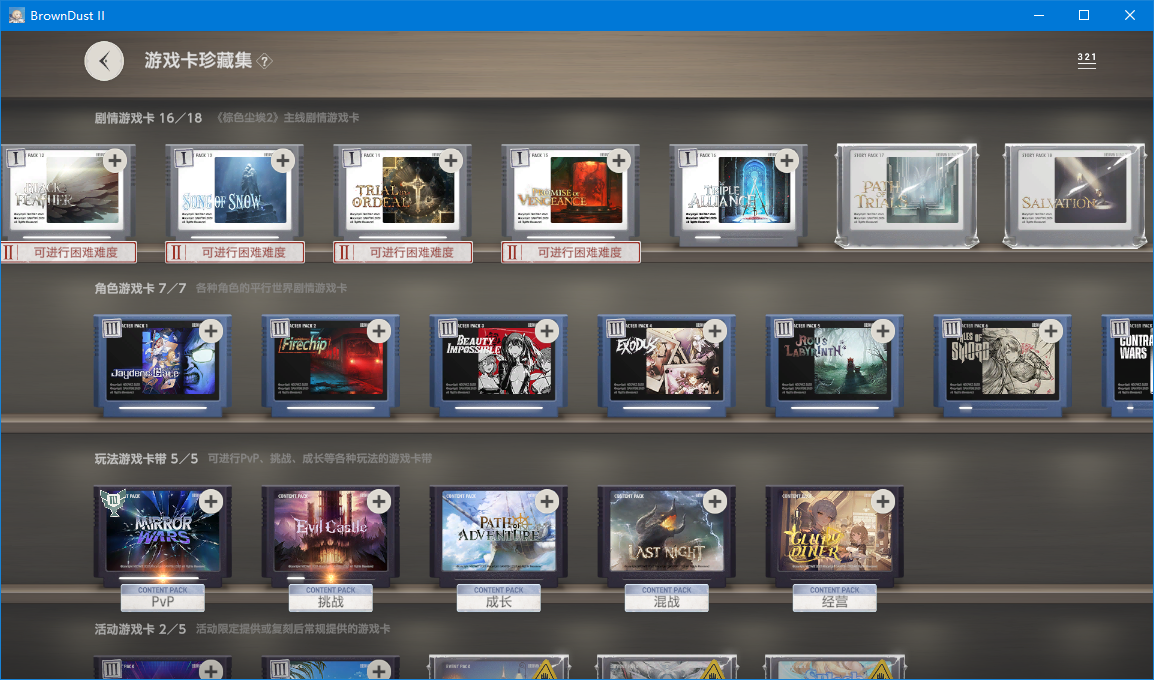Open the Triple Alliance cartridge
The height and width of the screenshot is (680, 1154).
[x=738, y=195]
